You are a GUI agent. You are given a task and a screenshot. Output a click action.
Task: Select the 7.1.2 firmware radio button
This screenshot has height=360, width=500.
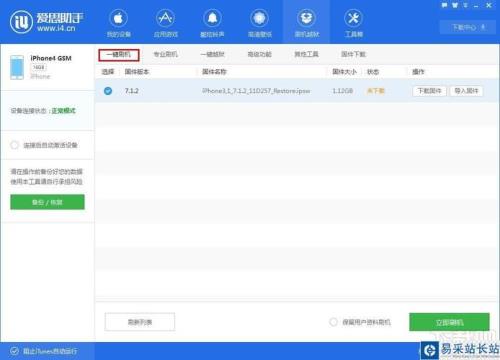pyautogui.click(x=108, y=91)
